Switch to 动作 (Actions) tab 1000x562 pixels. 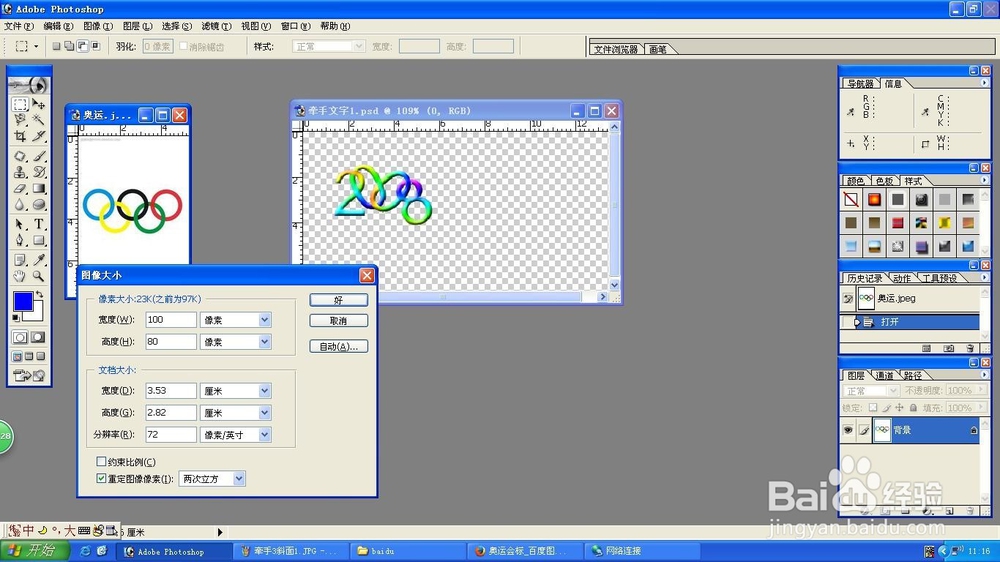[902, 278]
